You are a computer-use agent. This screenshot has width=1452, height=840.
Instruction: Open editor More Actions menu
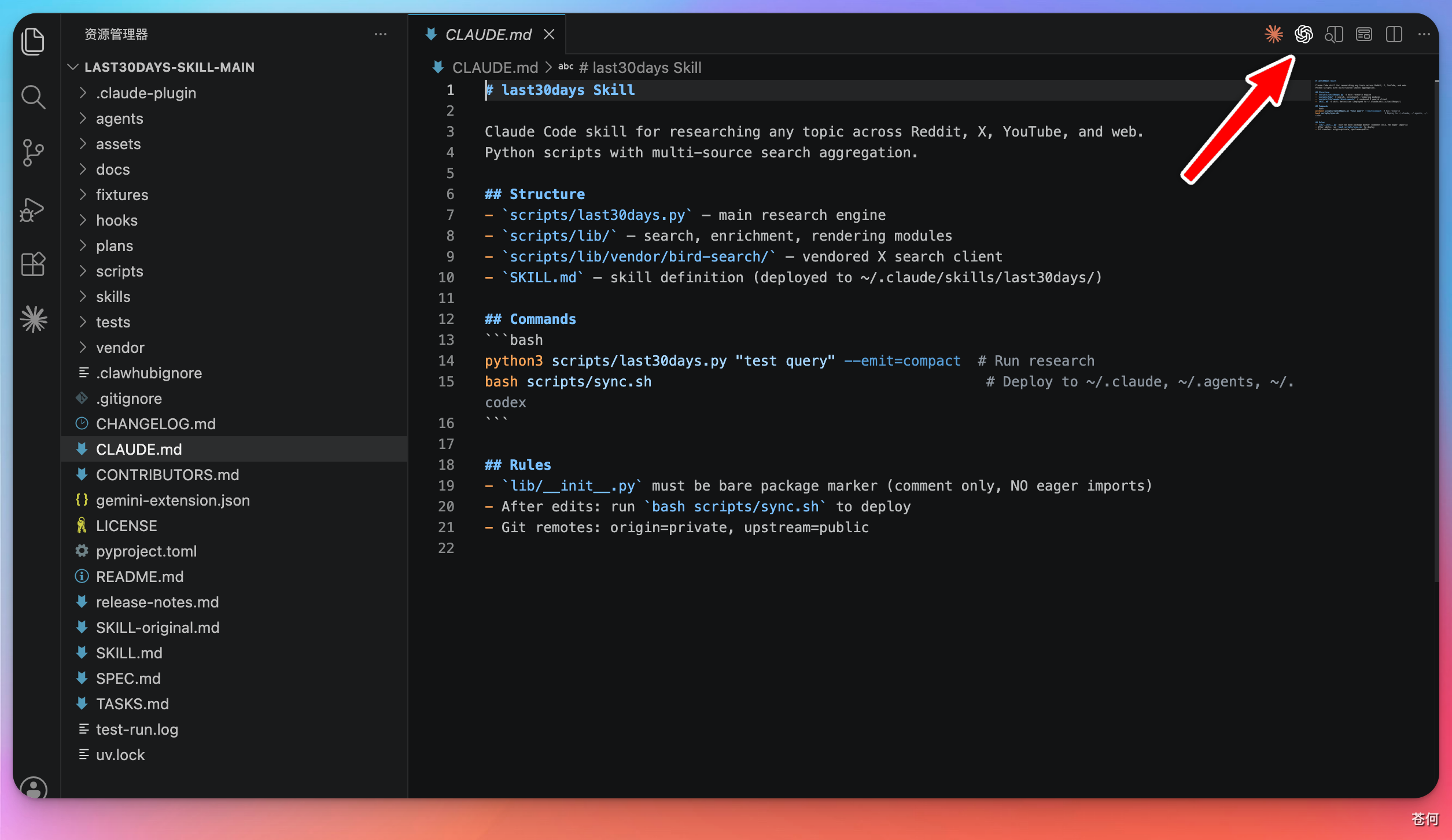tap(1424, 35)
